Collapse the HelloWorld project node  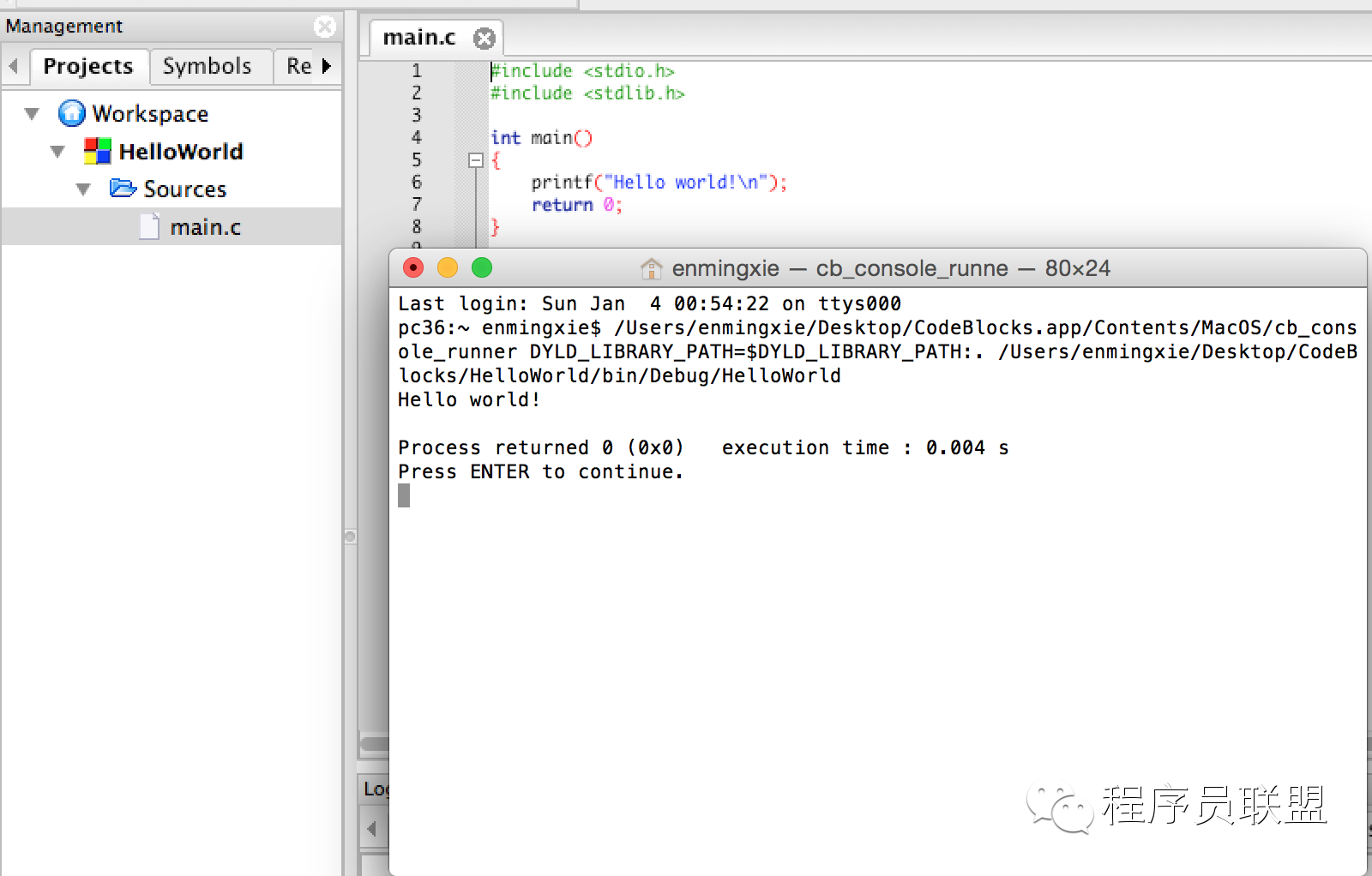(x=58, y=152)
